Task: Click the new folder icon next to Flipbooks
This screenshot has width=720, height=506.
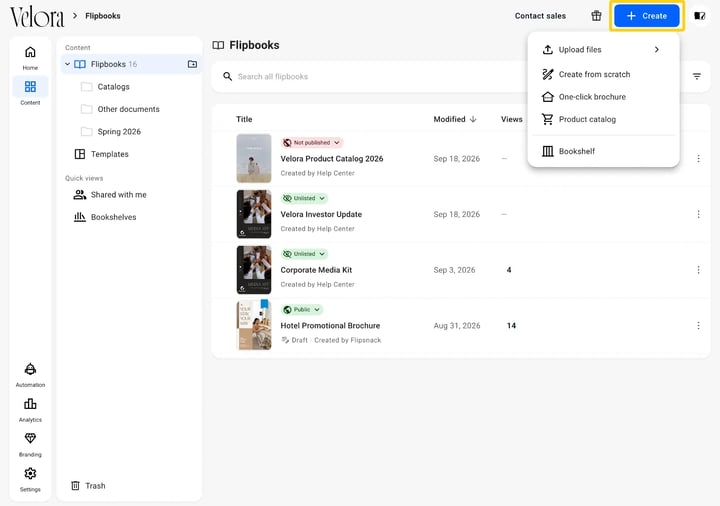Action: click(x=192, y=64)
